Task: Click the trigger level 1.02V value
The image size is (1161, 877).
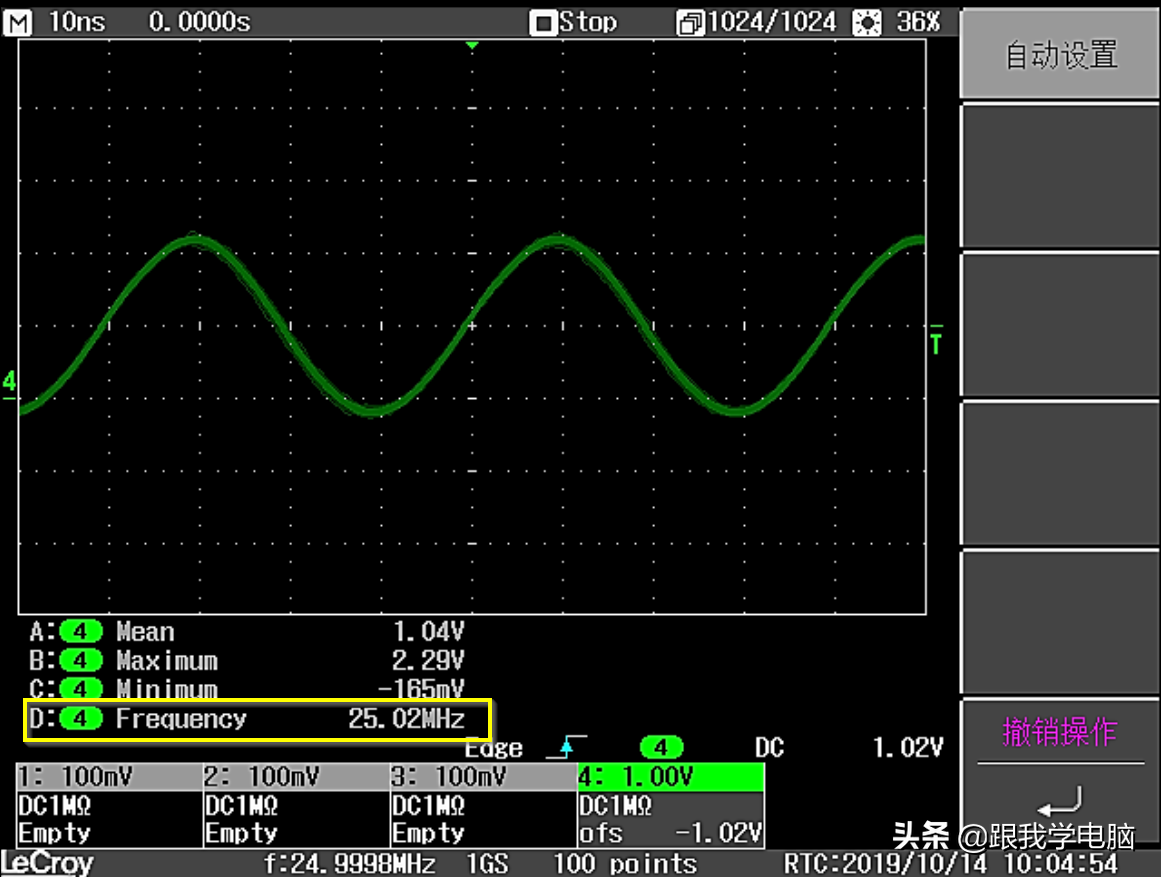Action: [x=908, y=747]
